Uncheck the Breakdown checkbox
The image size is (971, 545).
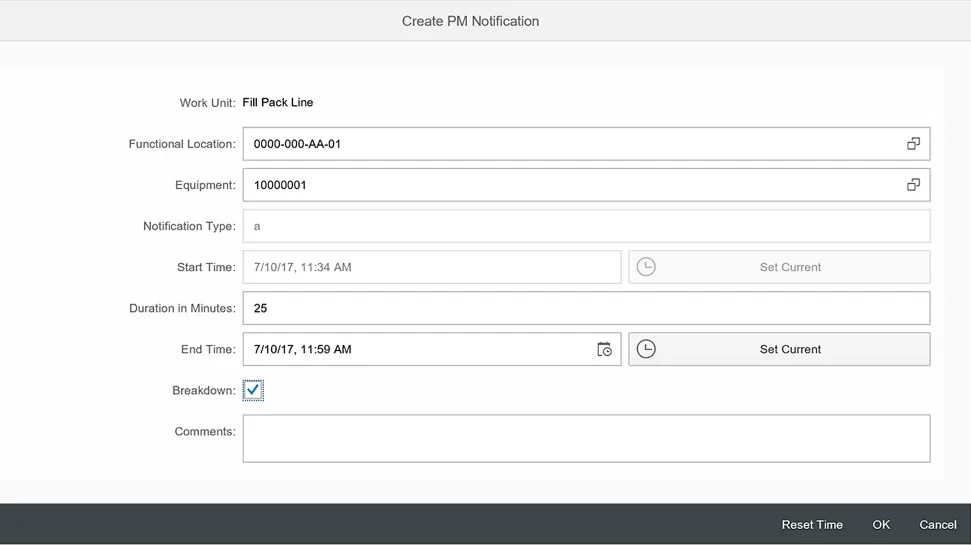point(253,391)
